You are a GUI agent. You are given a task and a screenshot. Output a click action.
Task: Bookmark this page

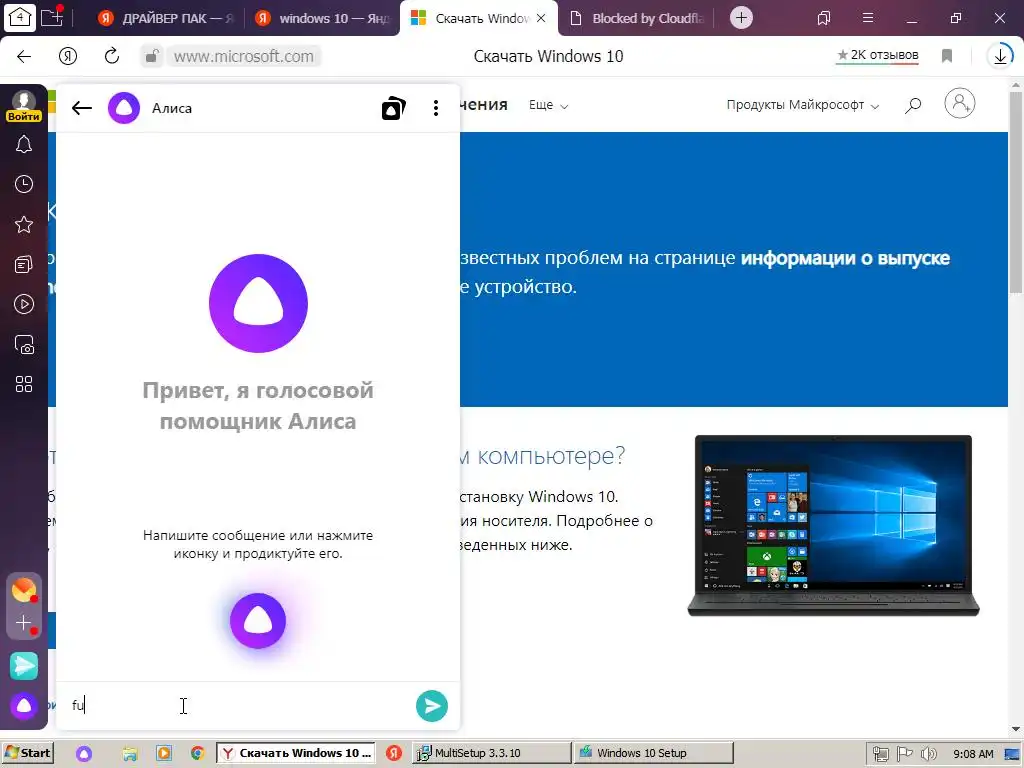coord(947,56)
